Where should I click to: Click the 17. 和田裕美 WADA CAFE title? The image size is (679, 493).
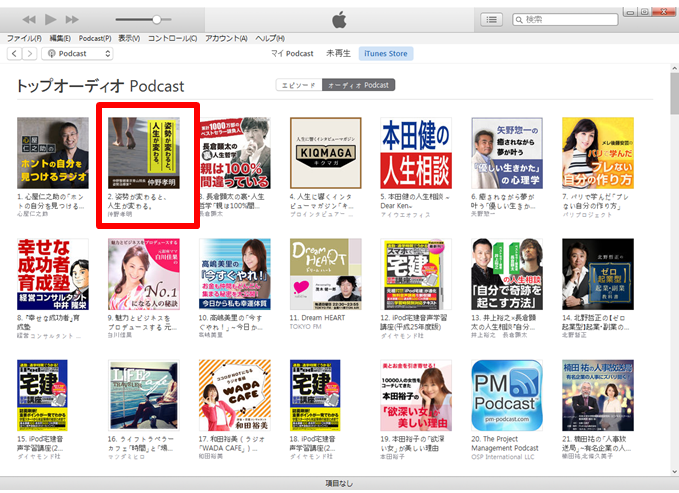tap(230, 443)
